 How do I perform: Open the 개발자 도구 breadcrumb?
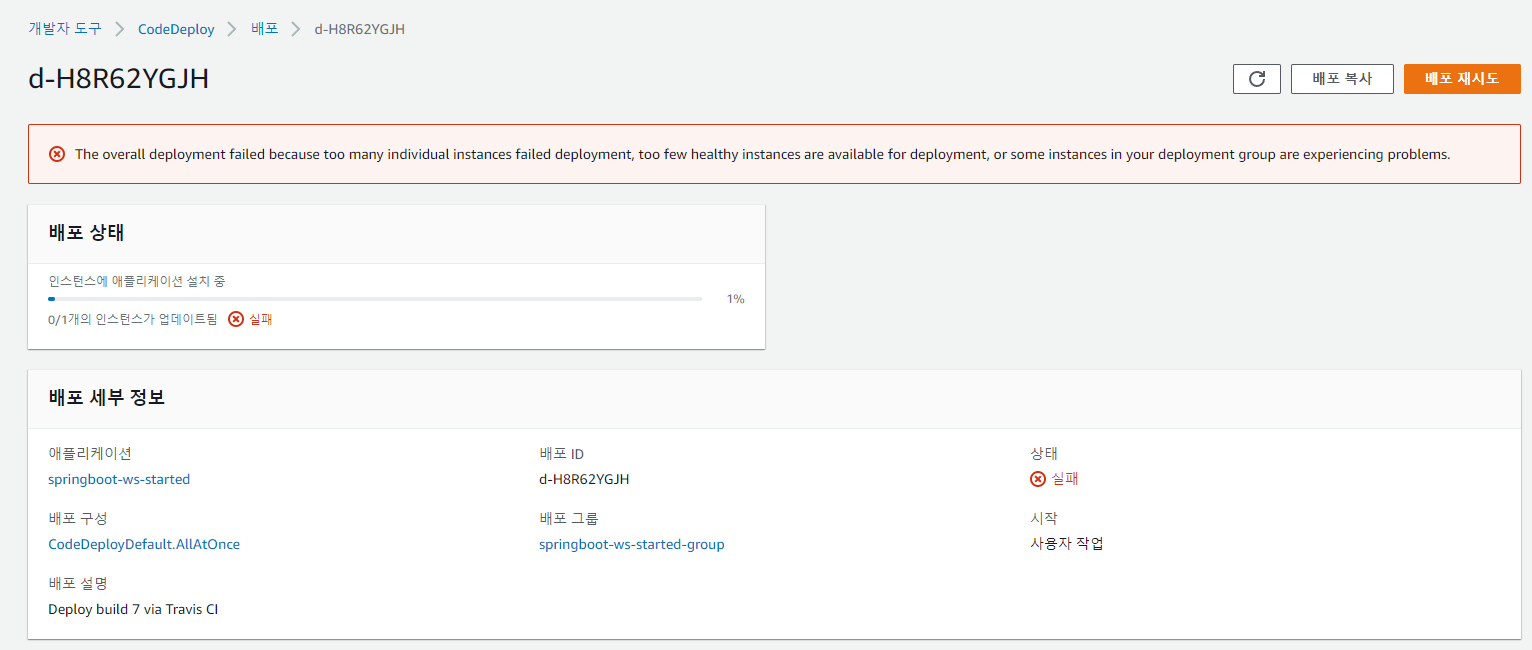click(x=65, y=29)
